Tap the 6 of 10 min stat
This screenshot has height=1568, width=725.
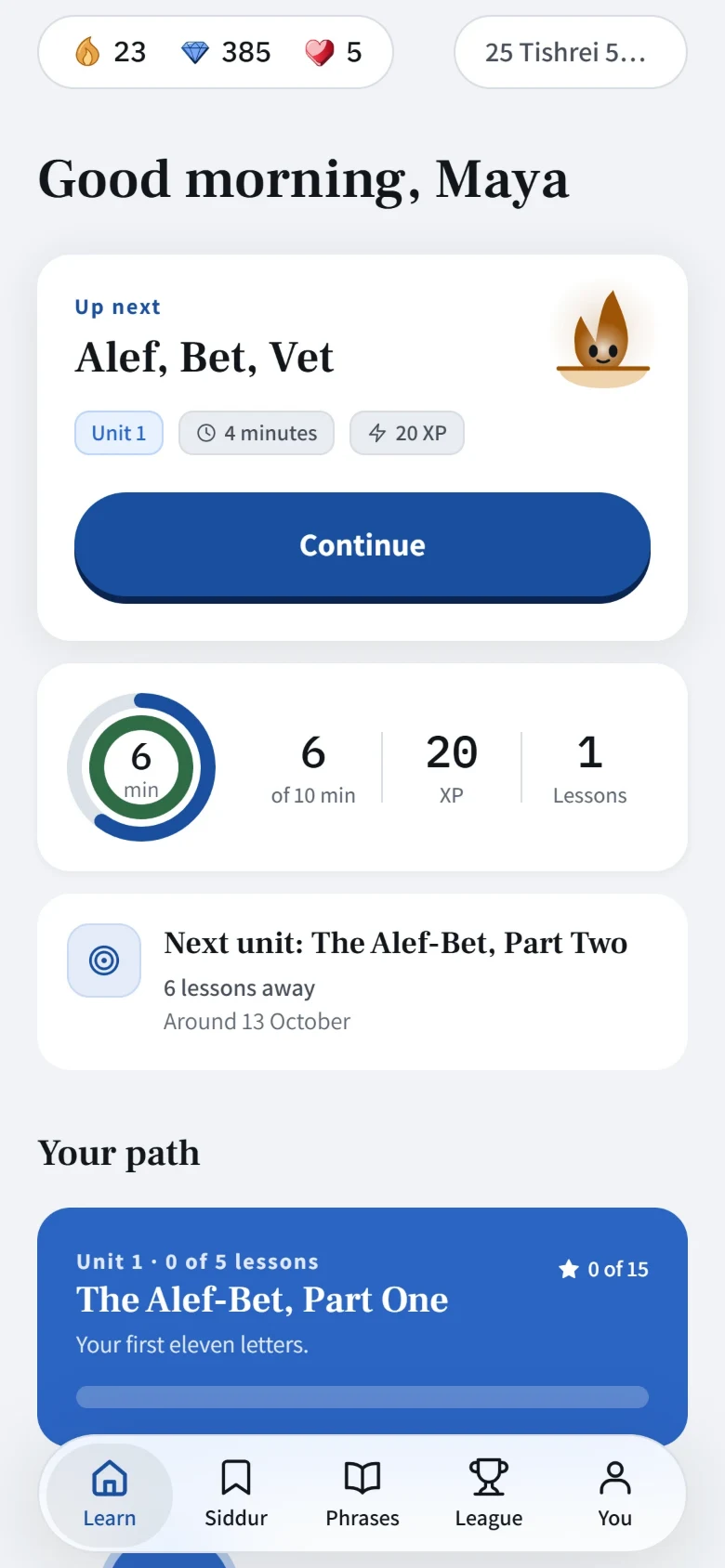[313, 767]
